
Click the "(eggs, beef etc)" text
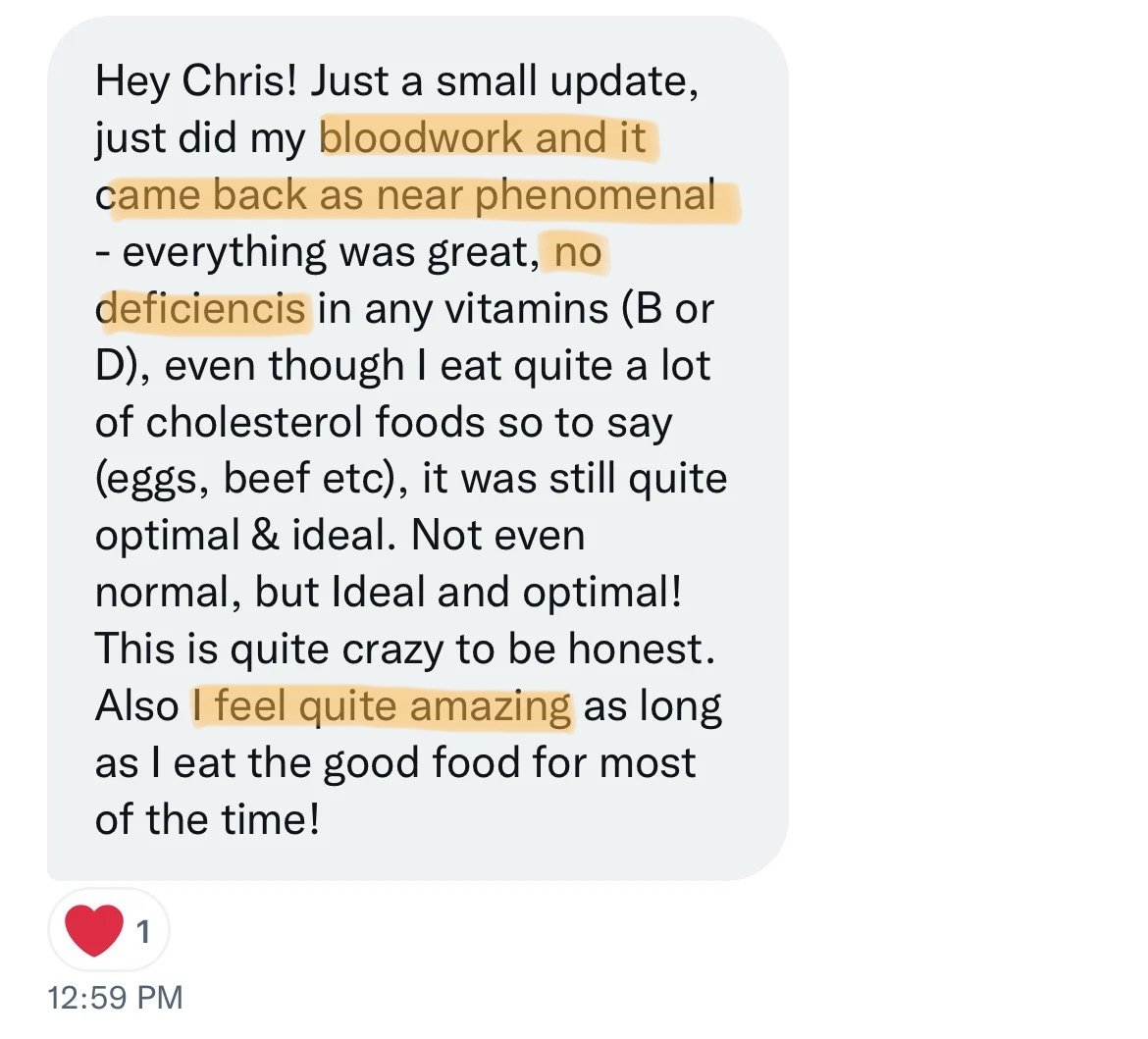tap(252, 479)
